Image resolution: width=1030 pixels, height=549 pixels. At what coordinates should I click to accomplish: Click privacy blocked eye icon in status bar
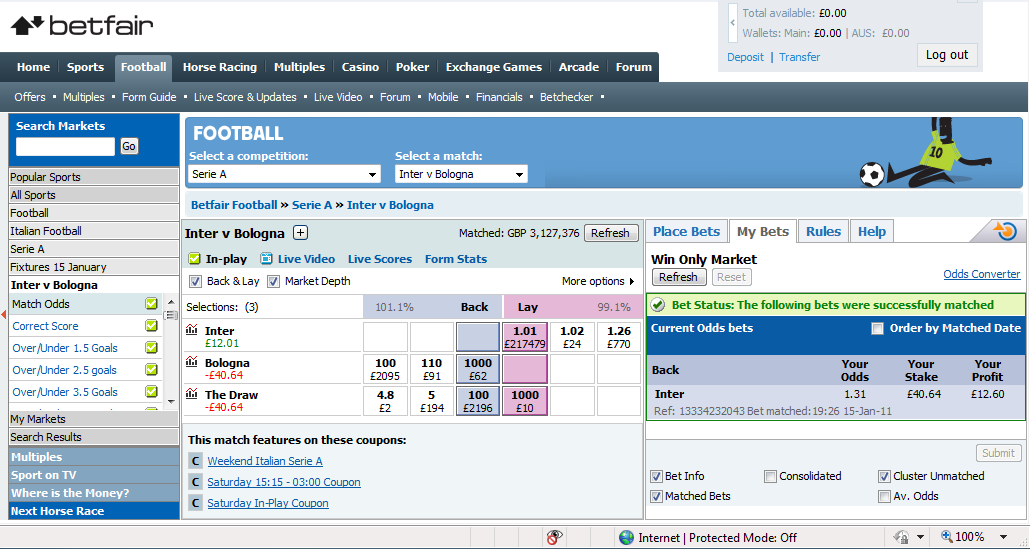tap(555, 537)
